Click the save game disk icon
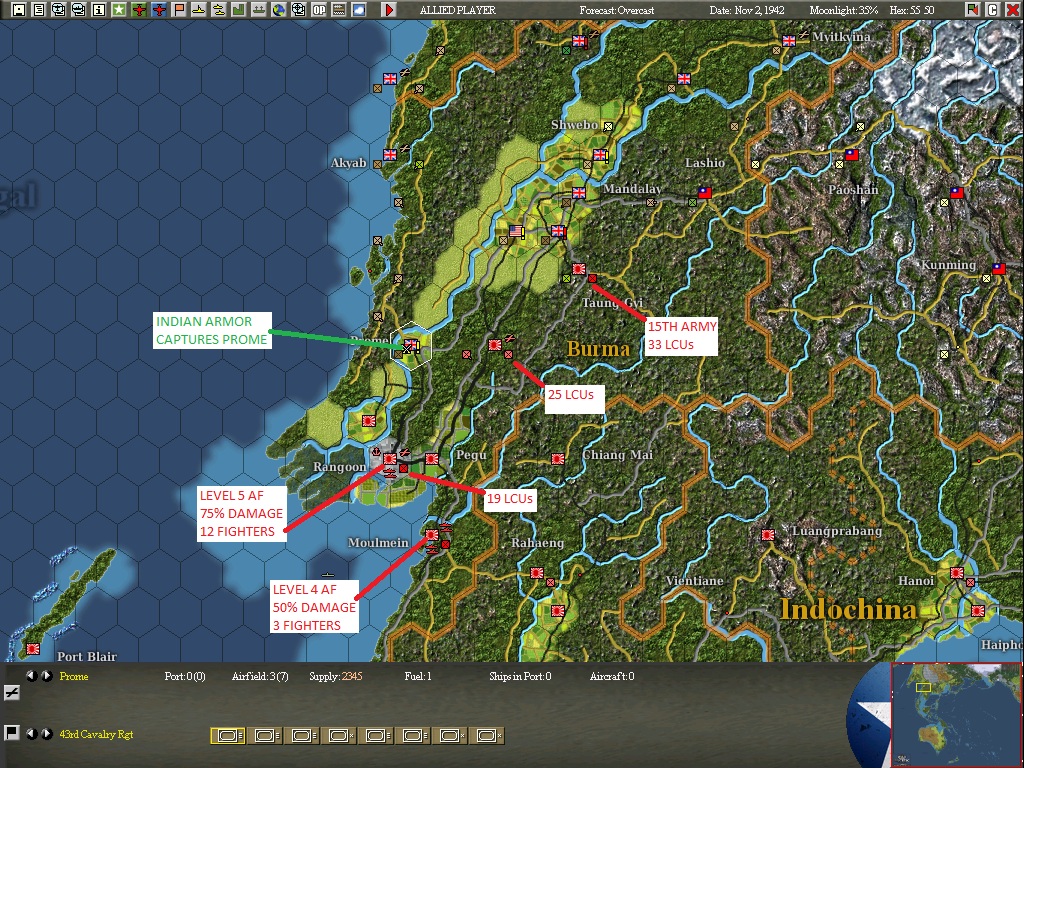 click(x=19, y=9)
